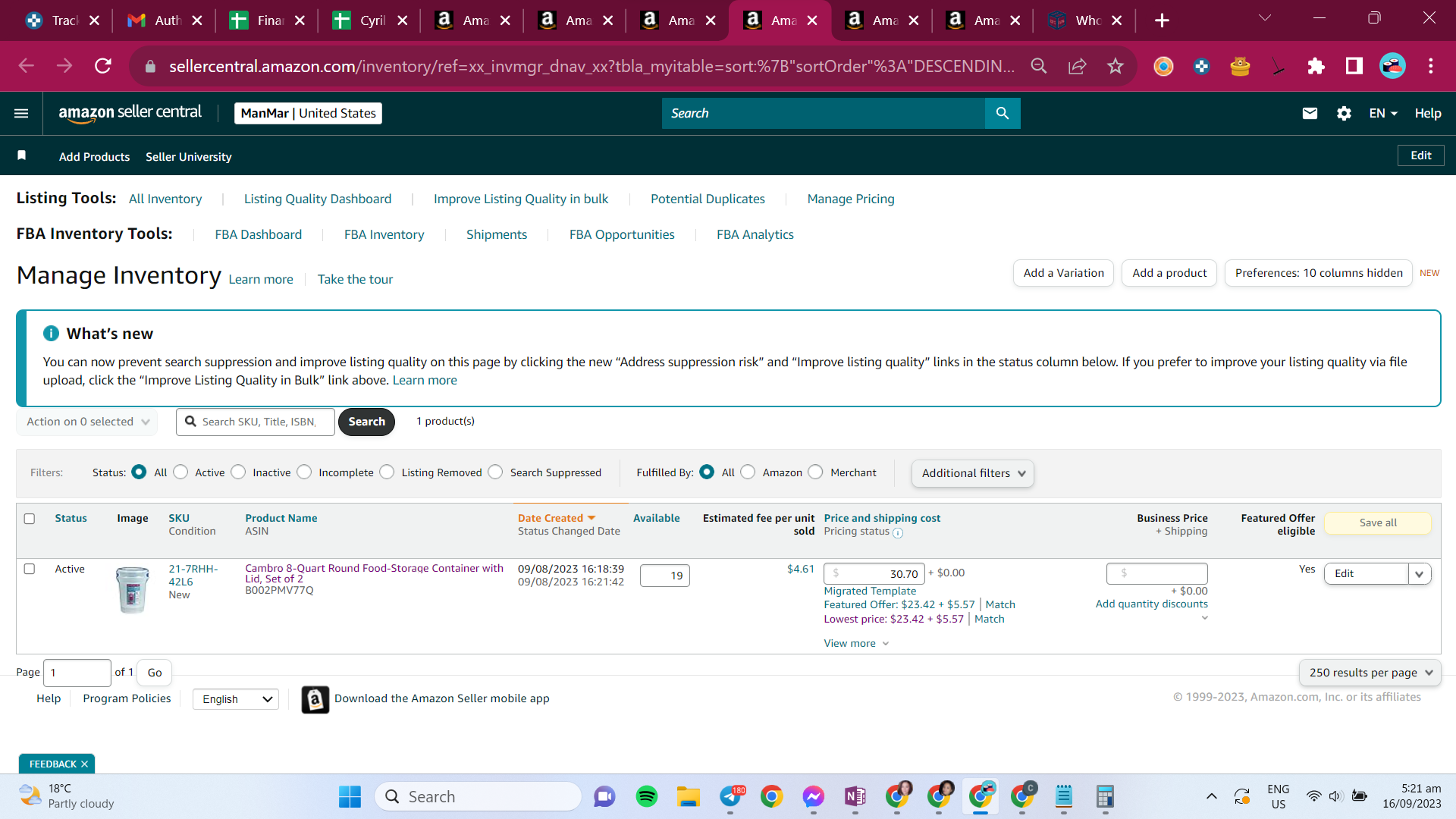
Task: Close the FEEDBACK tab with X
Action: pyautogui.click(x=84, y=764)
